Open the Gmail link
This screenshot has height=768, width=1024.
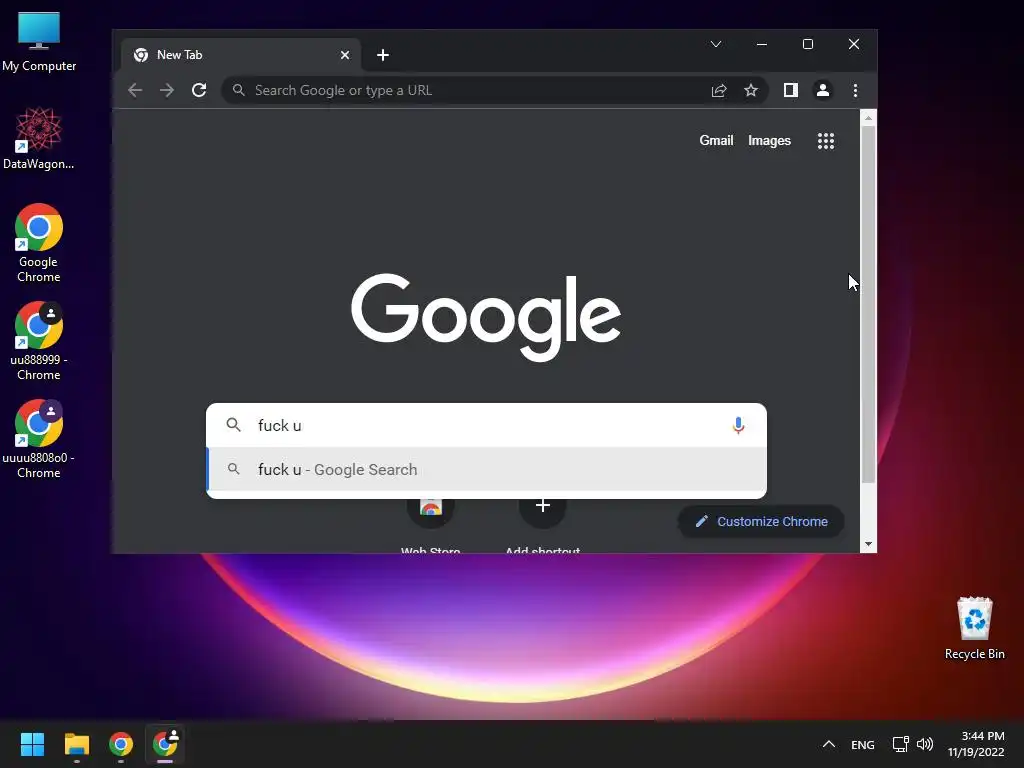click(716, 140)
